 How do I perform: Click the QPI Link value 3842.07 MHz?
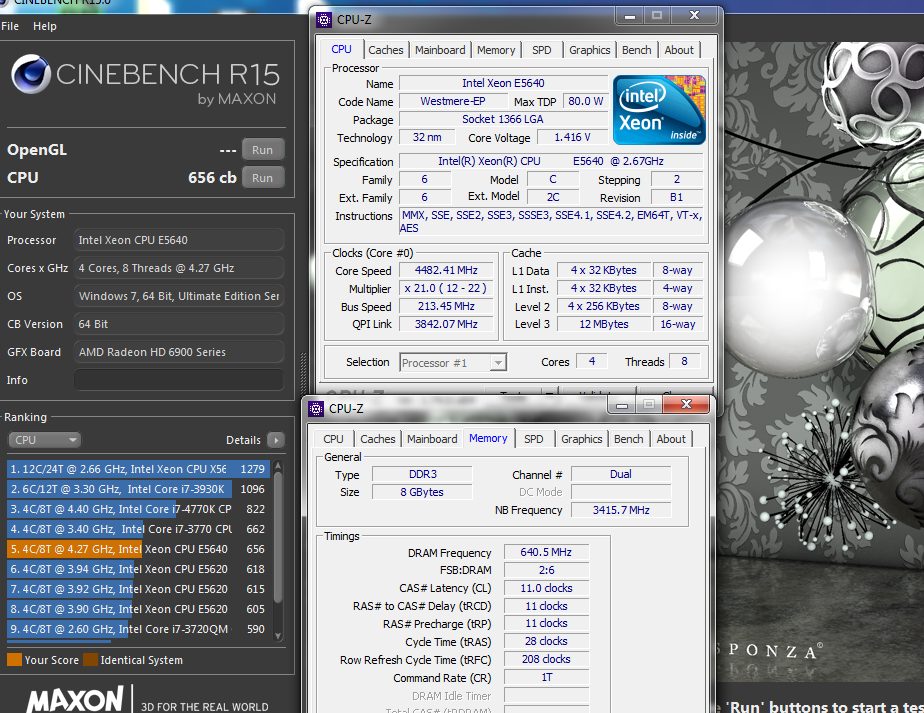point(446,324)
